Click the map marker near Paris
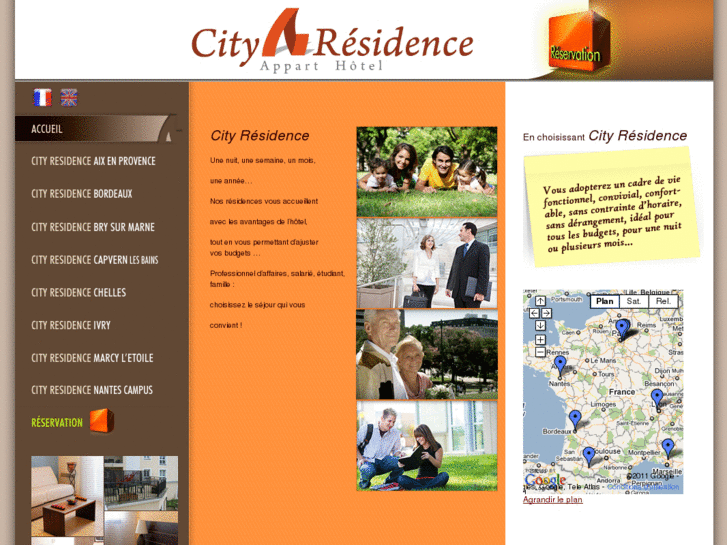The width and height of the screenshot is (727, 545). pyautogui.click(x=623, y=328)
